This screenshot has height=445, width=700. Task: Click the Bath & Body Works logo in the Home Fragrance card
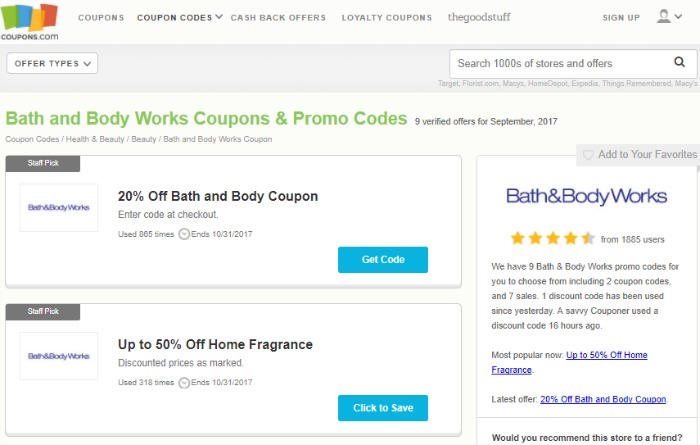click(58, 356)
